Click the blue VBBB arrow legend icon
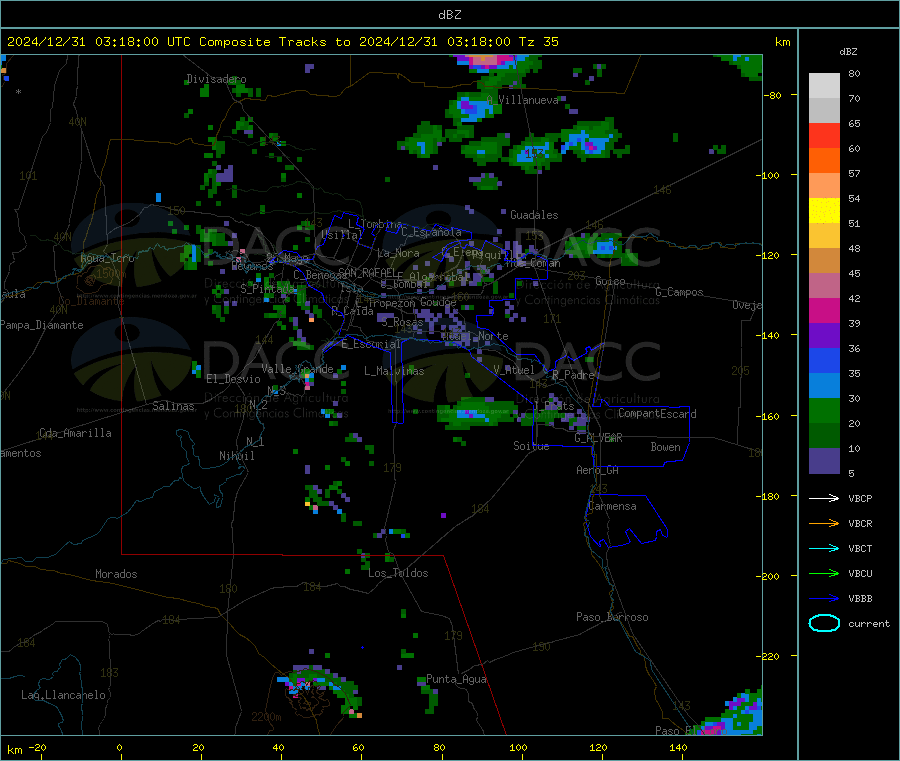This screenshot has height=761, width=900. [x=824, y=598]
